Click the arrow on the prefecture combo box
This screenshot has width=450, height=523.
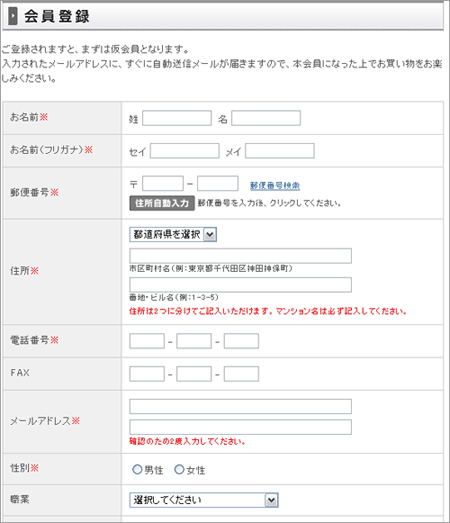[x=210, y=234]
